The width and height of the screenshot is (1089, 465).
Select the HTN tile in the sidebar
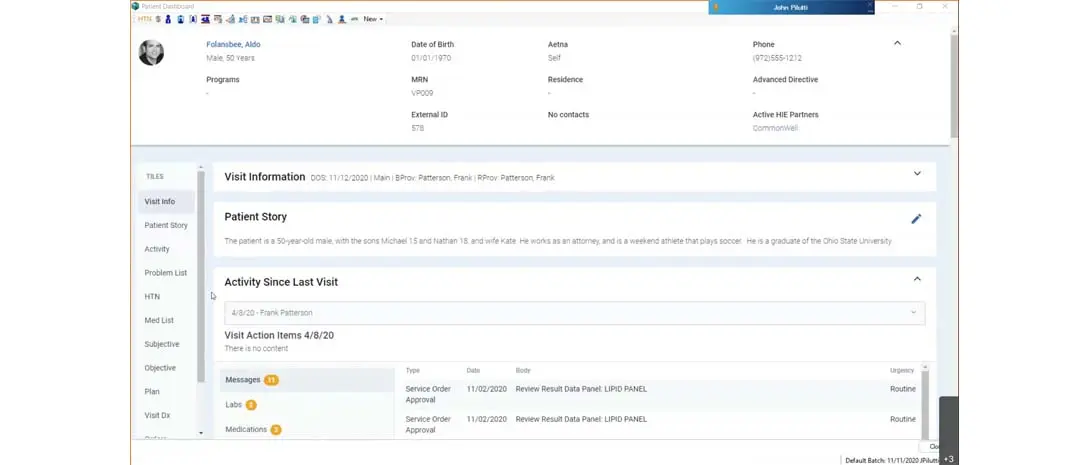point(152,296)
